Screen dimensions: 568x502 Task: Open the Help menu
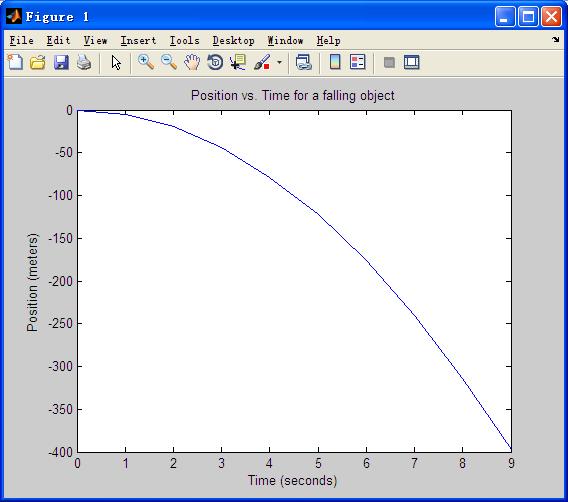[329, 40]
